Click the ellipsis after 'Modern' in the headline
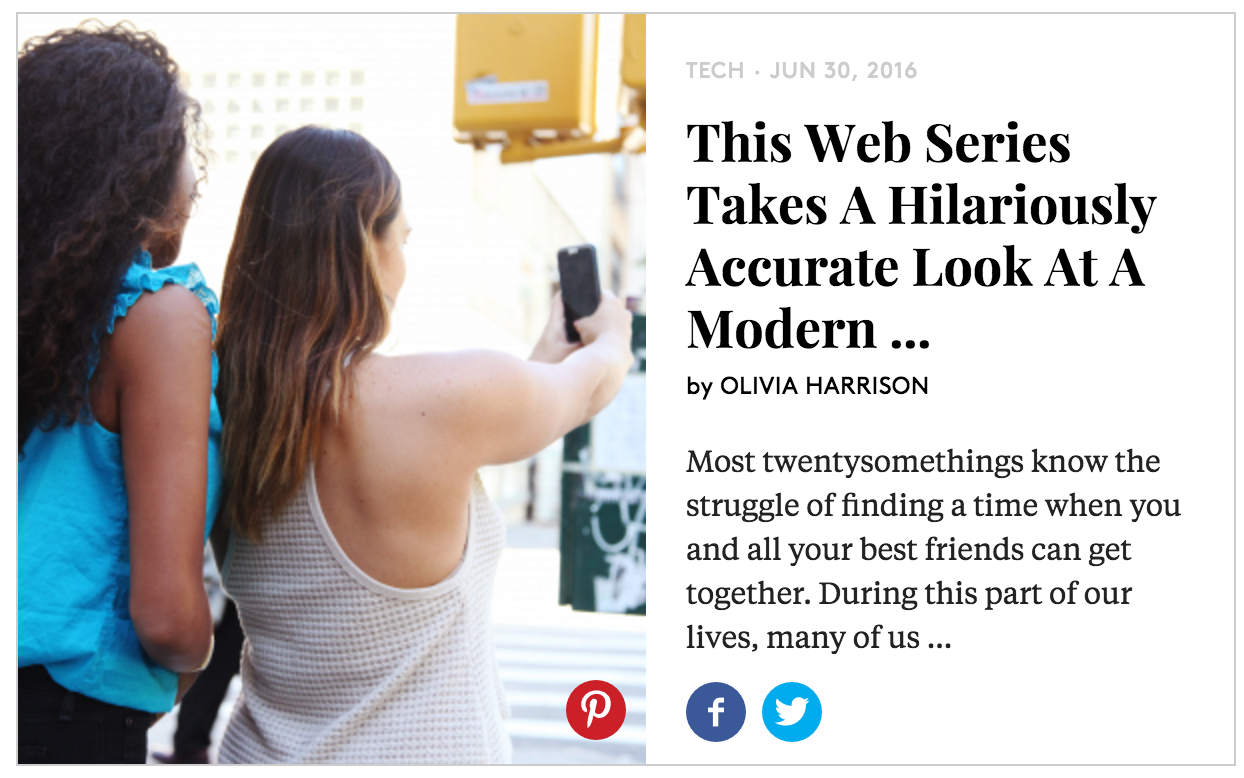 [x=910, y=332]
